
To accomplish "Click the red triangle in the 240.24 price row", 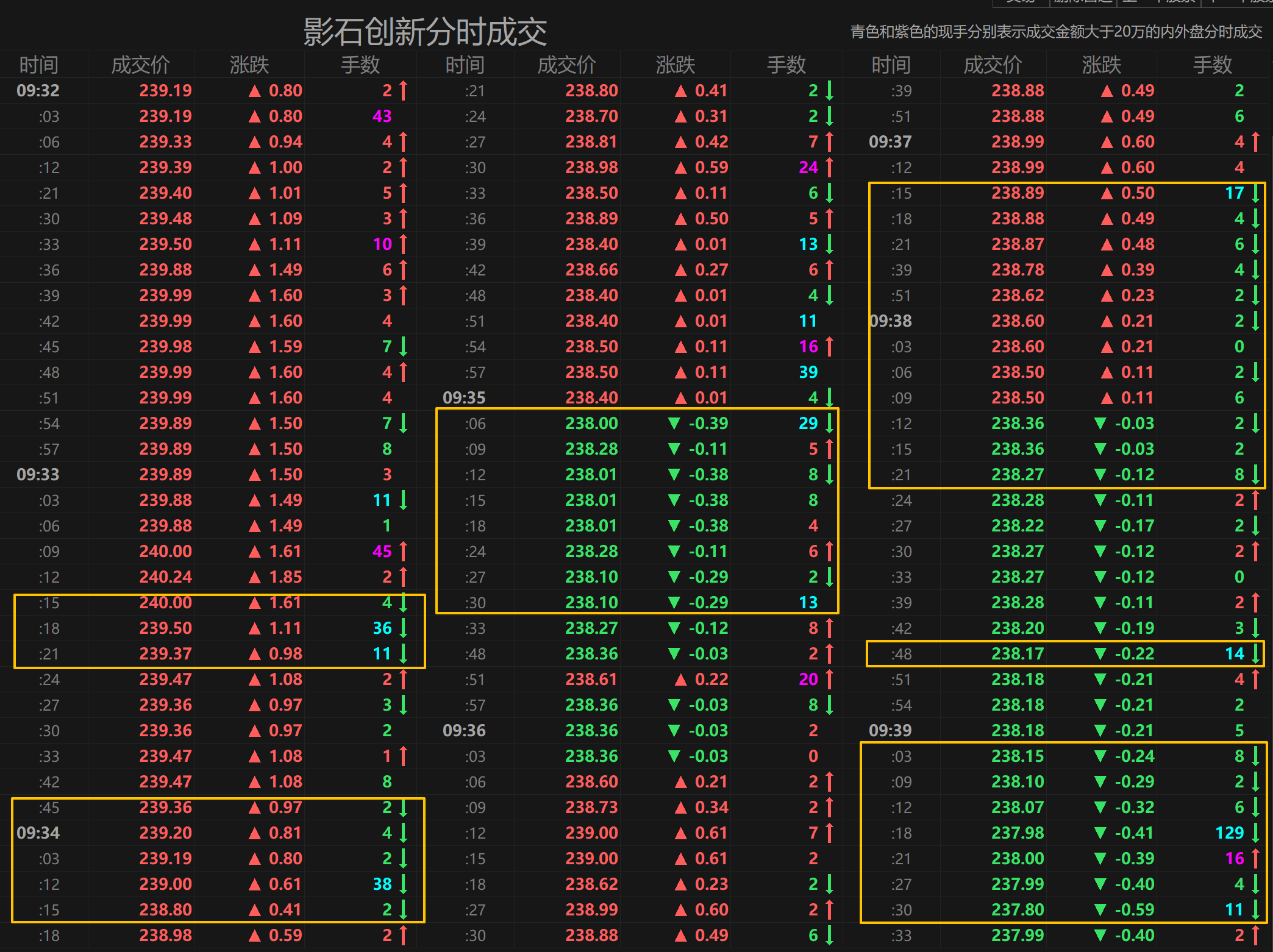I will pos(255,577).
